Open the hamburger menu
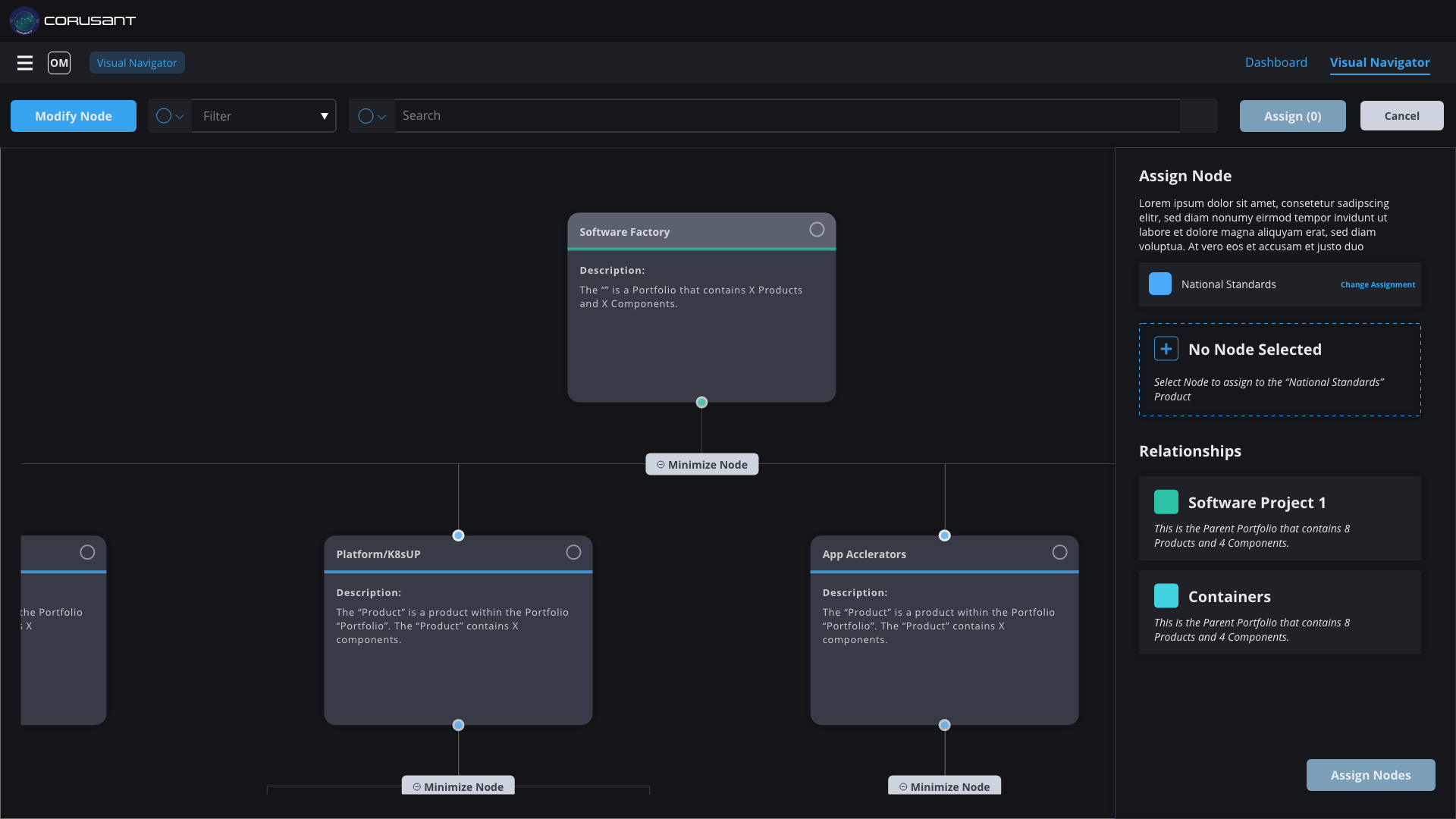 [25, 63]
